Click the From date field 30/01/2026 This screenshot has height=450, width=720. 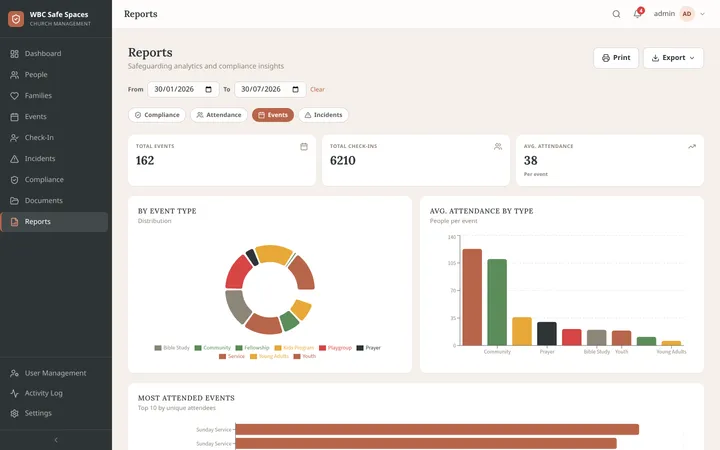pyautogui.click(x=183, y=89)
